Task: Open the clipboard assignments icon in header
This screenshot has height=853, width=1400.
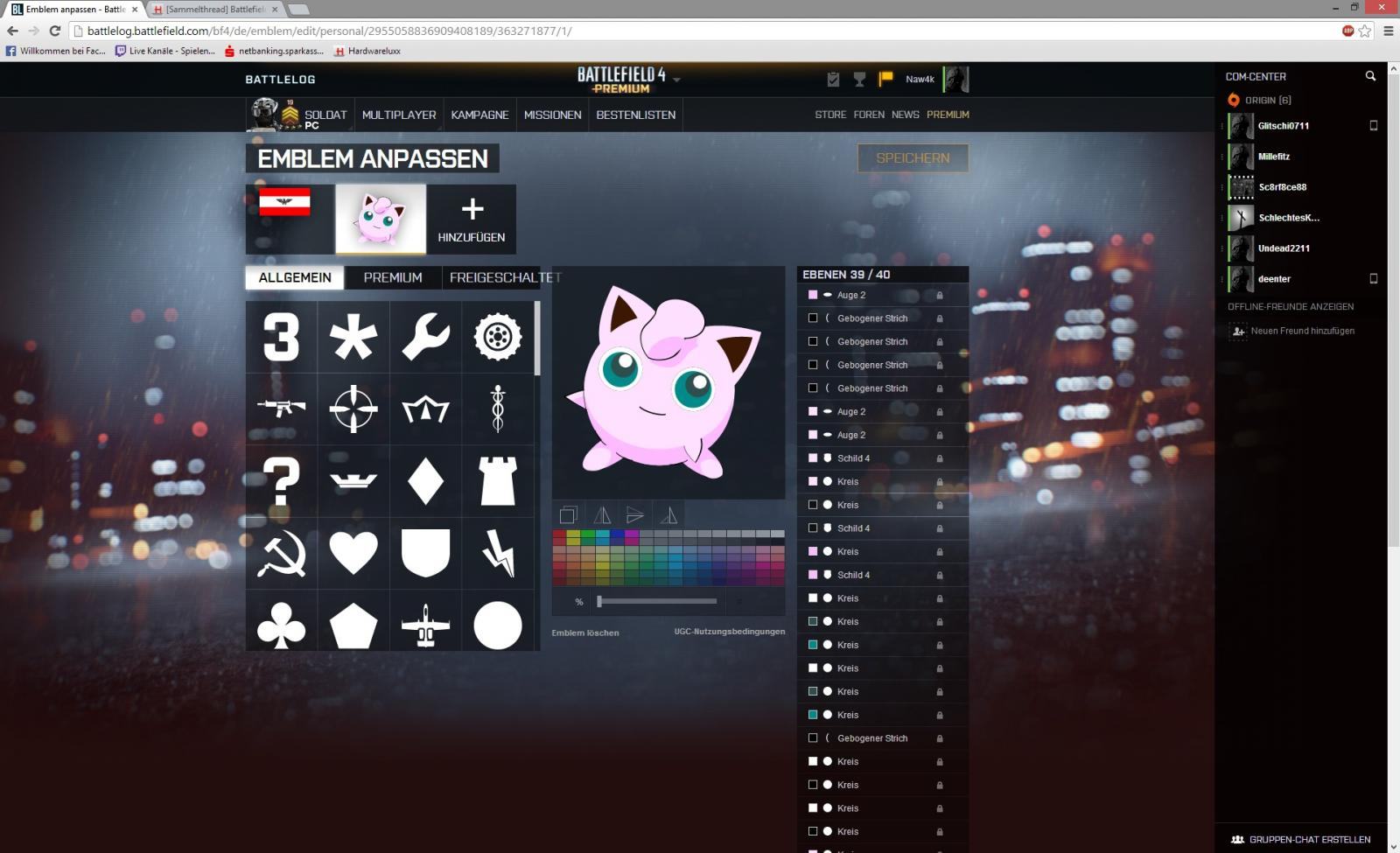Action: (833, 80)
